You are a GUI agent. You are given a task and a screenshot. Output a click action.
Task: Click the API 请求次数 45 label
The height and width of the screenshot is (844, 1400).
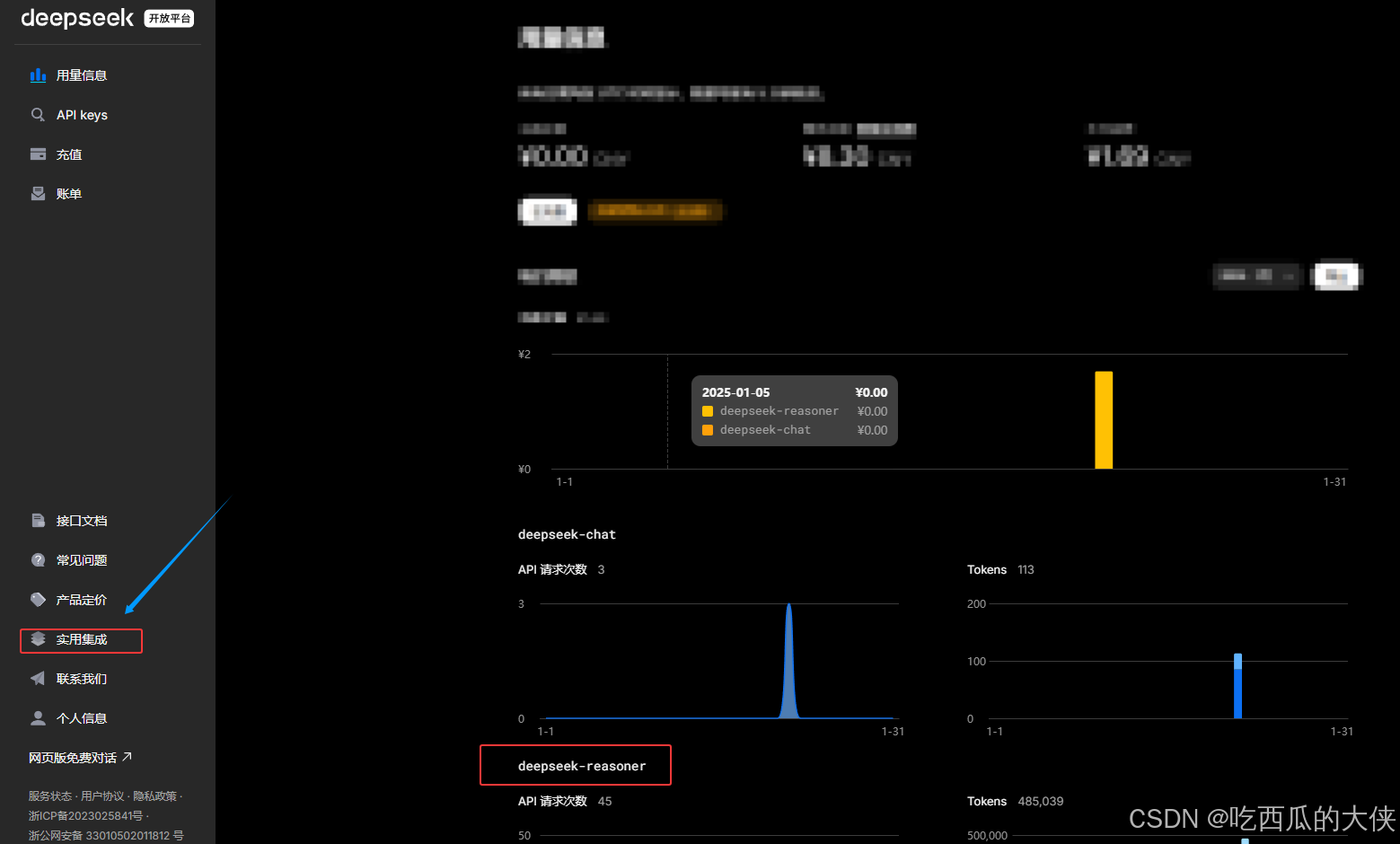[x=565, y=801]
